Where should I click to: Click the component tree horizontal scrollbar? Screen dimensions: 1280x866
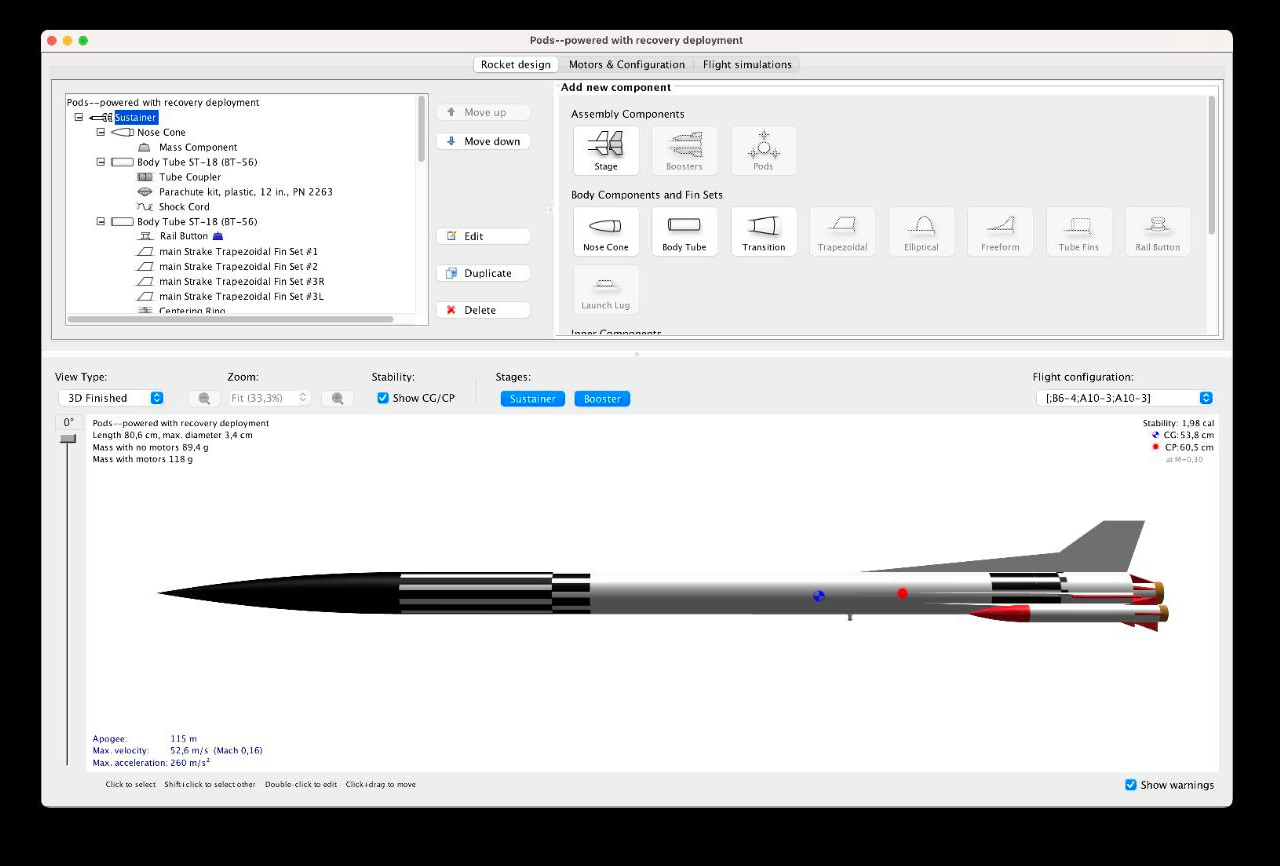coord(230,319)
